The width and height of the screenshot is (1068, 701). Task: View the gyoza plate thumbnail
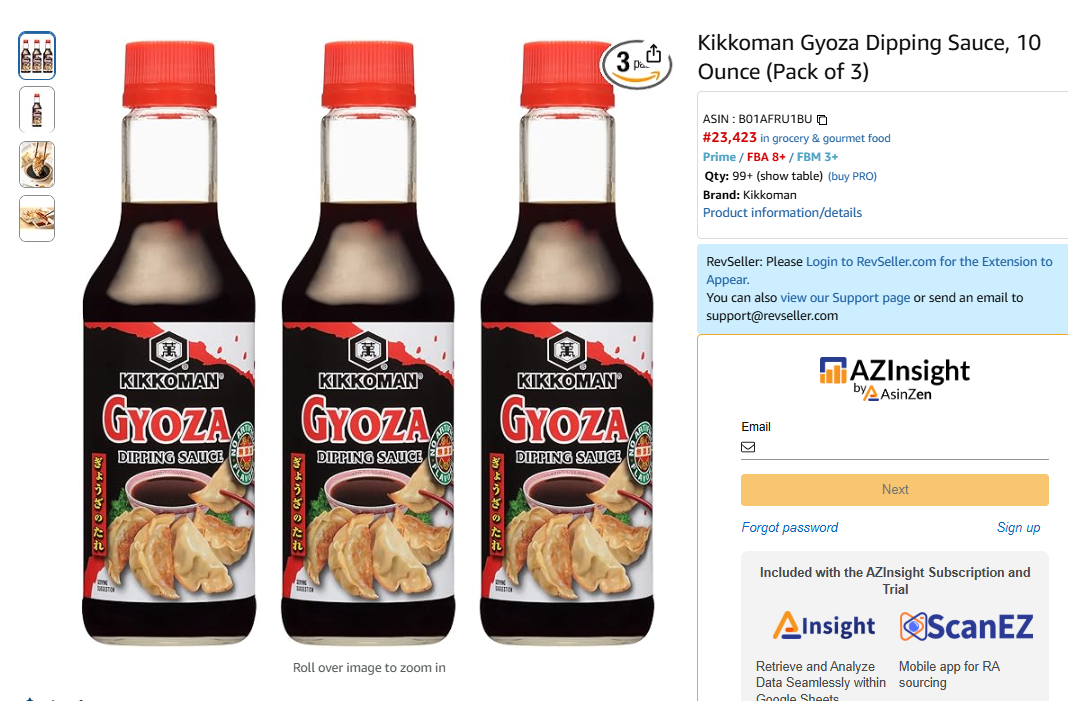point(37,219)
